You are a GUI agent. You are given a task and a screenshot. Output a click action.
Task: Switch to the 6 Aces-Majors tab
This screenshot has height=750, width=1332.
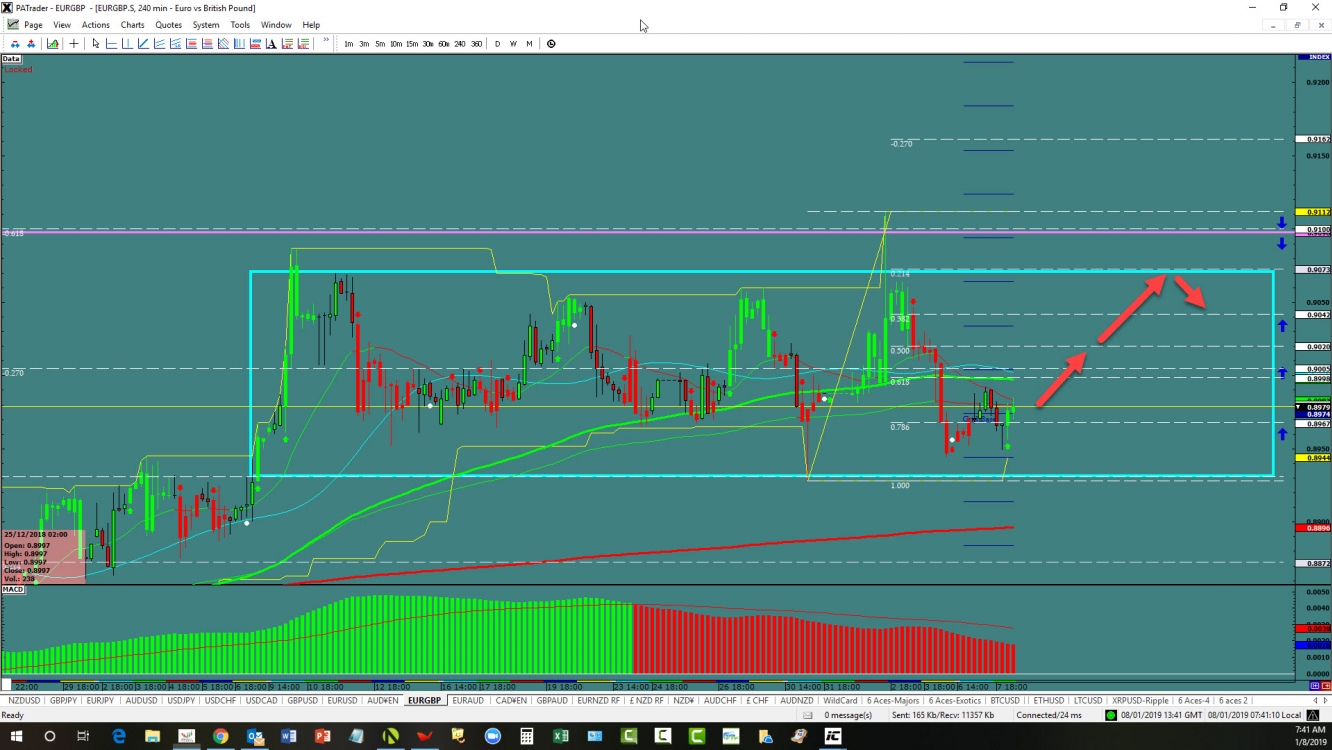tap(893, 701)
